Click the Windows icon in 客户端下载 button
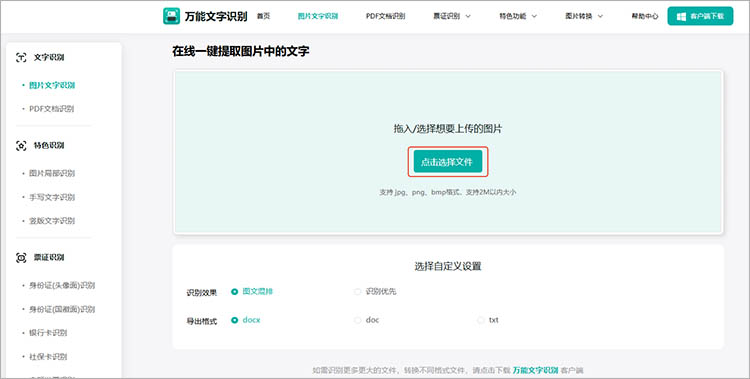 click(x=681, y=16)
